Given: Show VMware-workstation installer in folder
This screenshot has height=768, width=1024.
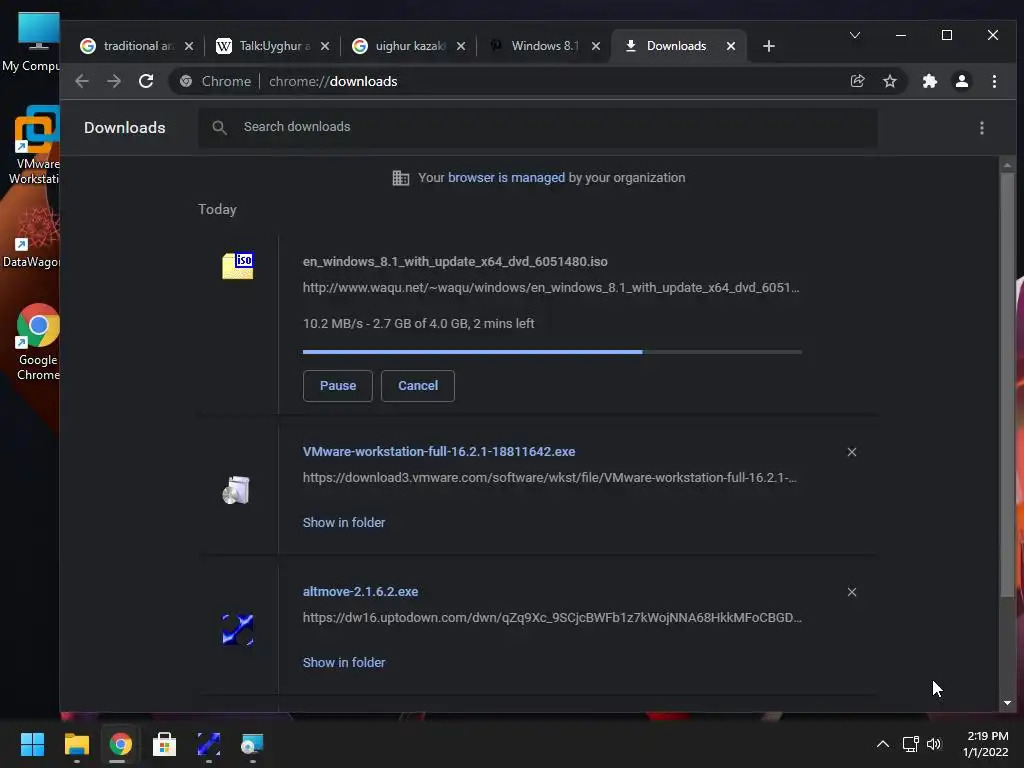Looking at the screenshot, I should click(344, 522).
